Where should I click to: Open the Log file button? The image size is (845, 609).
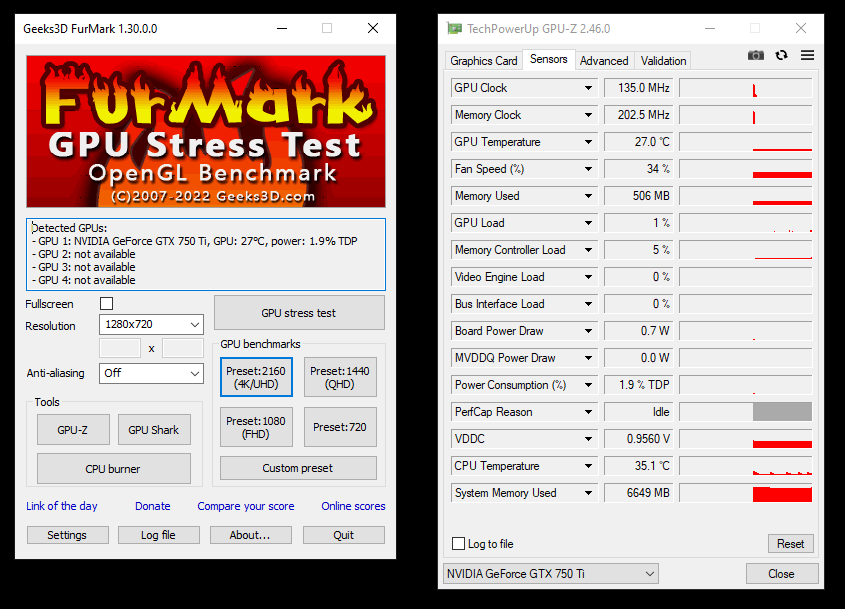[x=158, y=535]
